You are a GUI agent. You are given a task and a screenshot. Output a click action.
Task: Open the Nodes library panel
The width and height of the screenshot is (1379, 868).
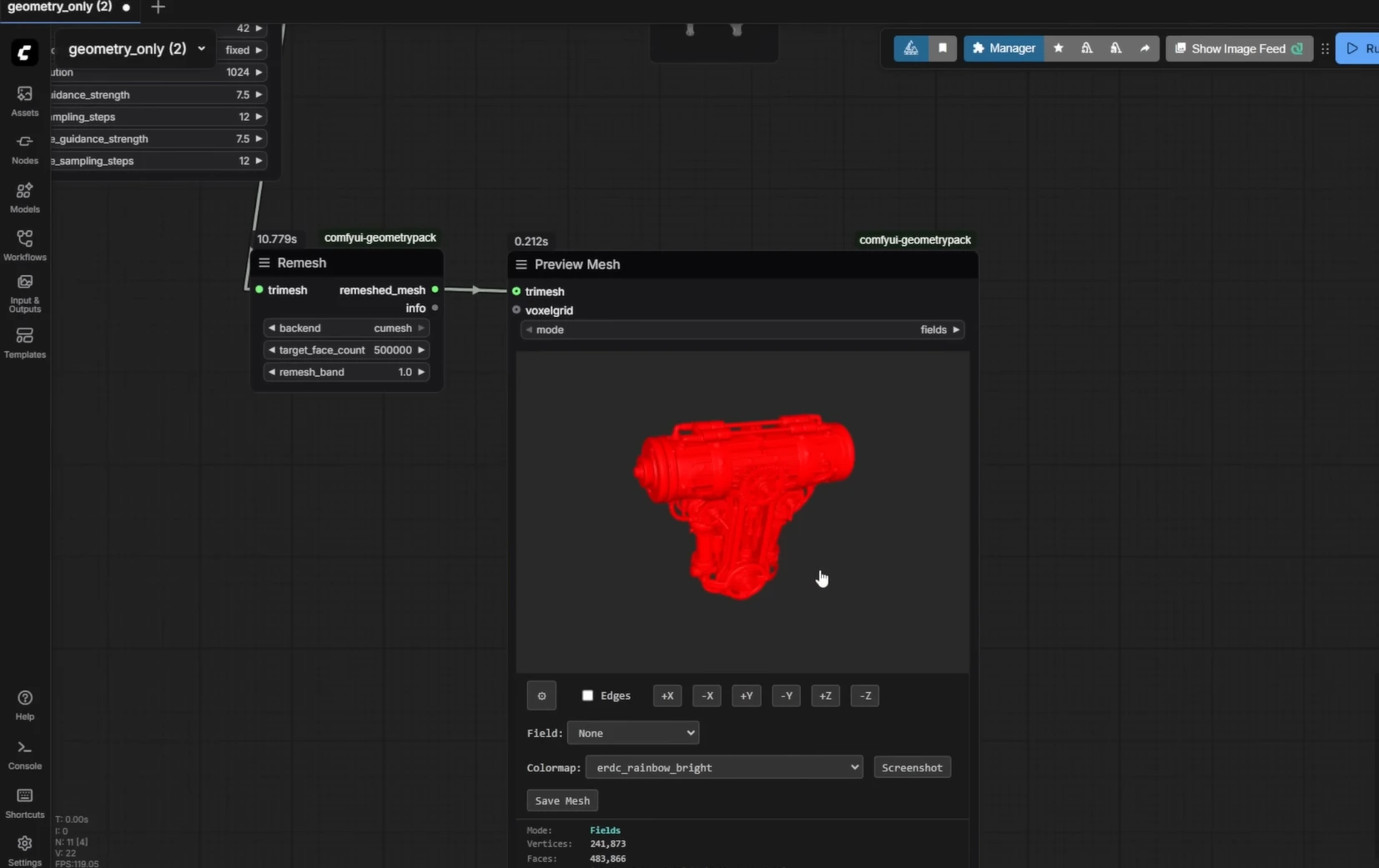point(24,148)
